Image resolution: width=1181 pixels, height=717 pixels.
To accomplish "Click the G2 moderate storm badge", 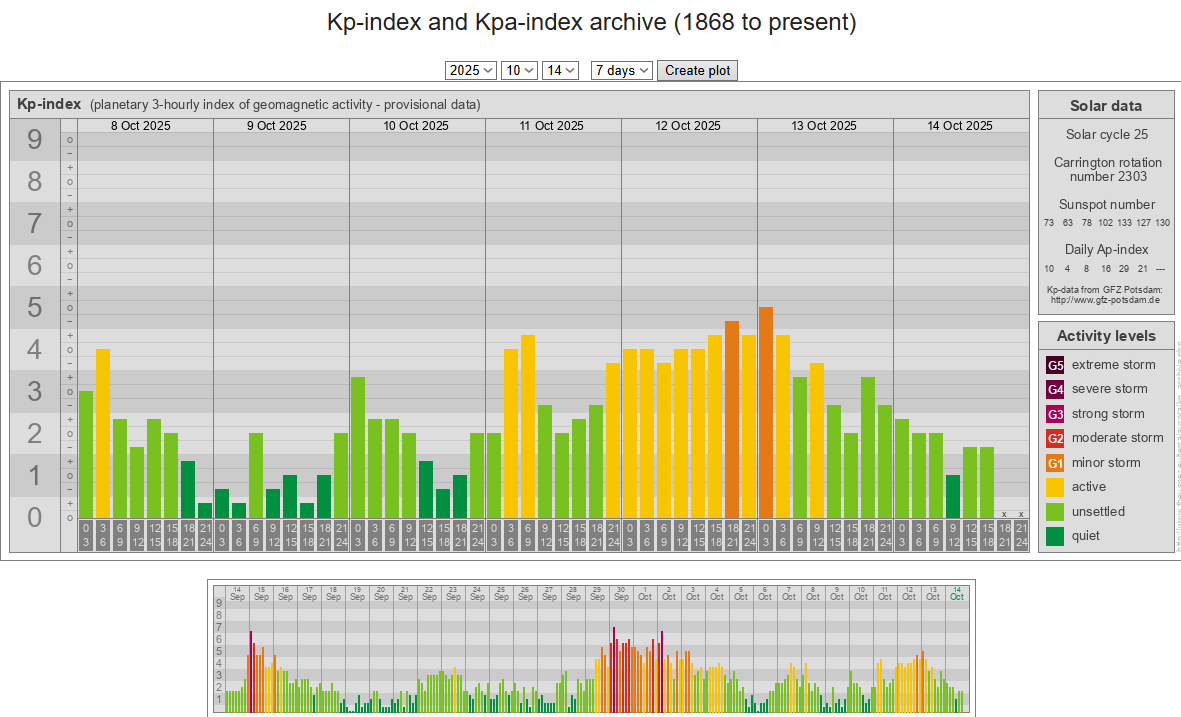I will [x=1055, y=438].
